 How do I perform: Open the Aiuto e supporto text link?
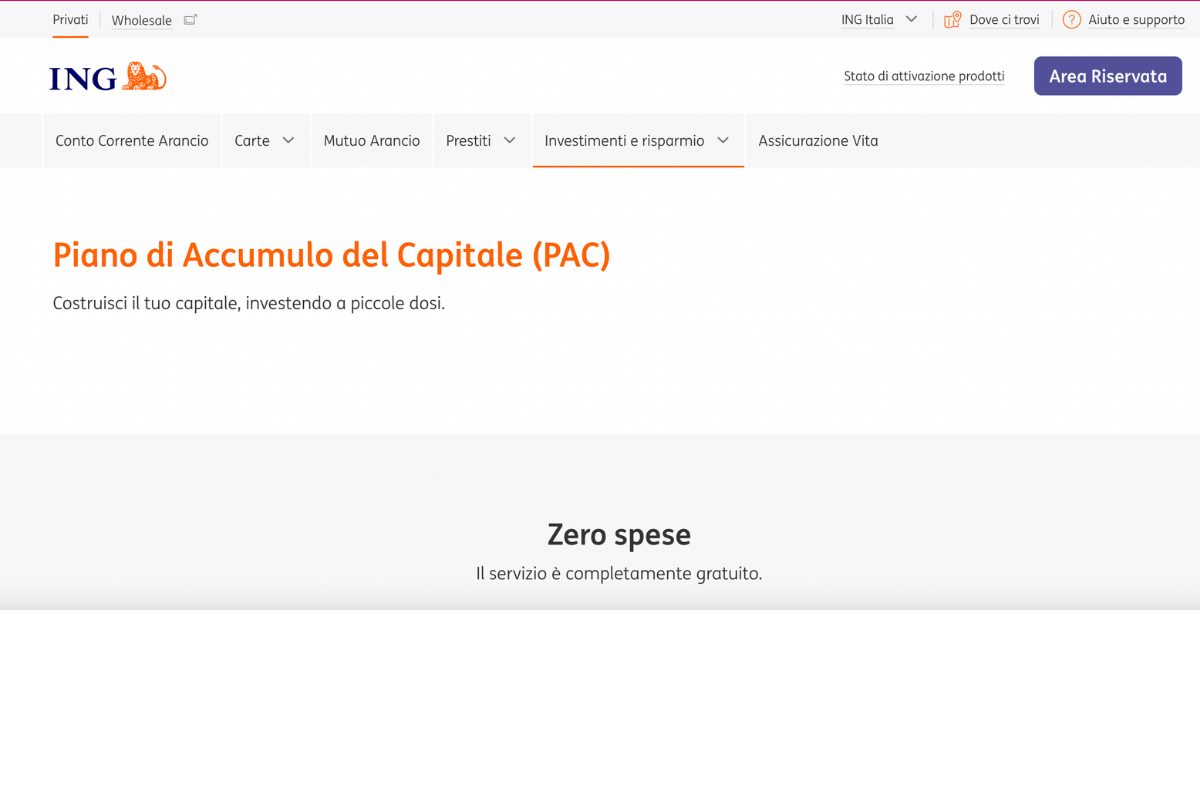pos(1136,20)
